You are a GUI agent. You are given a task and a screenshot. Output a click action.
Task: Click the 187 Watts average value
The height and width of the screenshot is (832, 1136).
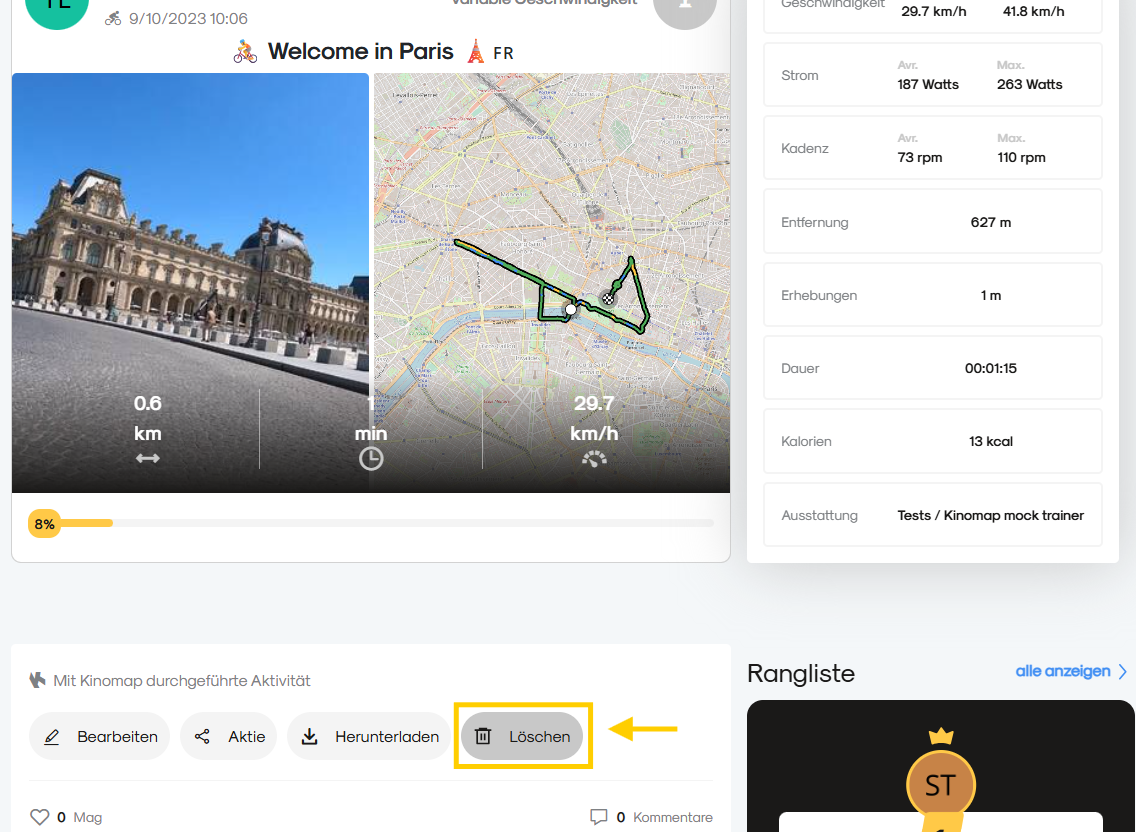(928, 84)
